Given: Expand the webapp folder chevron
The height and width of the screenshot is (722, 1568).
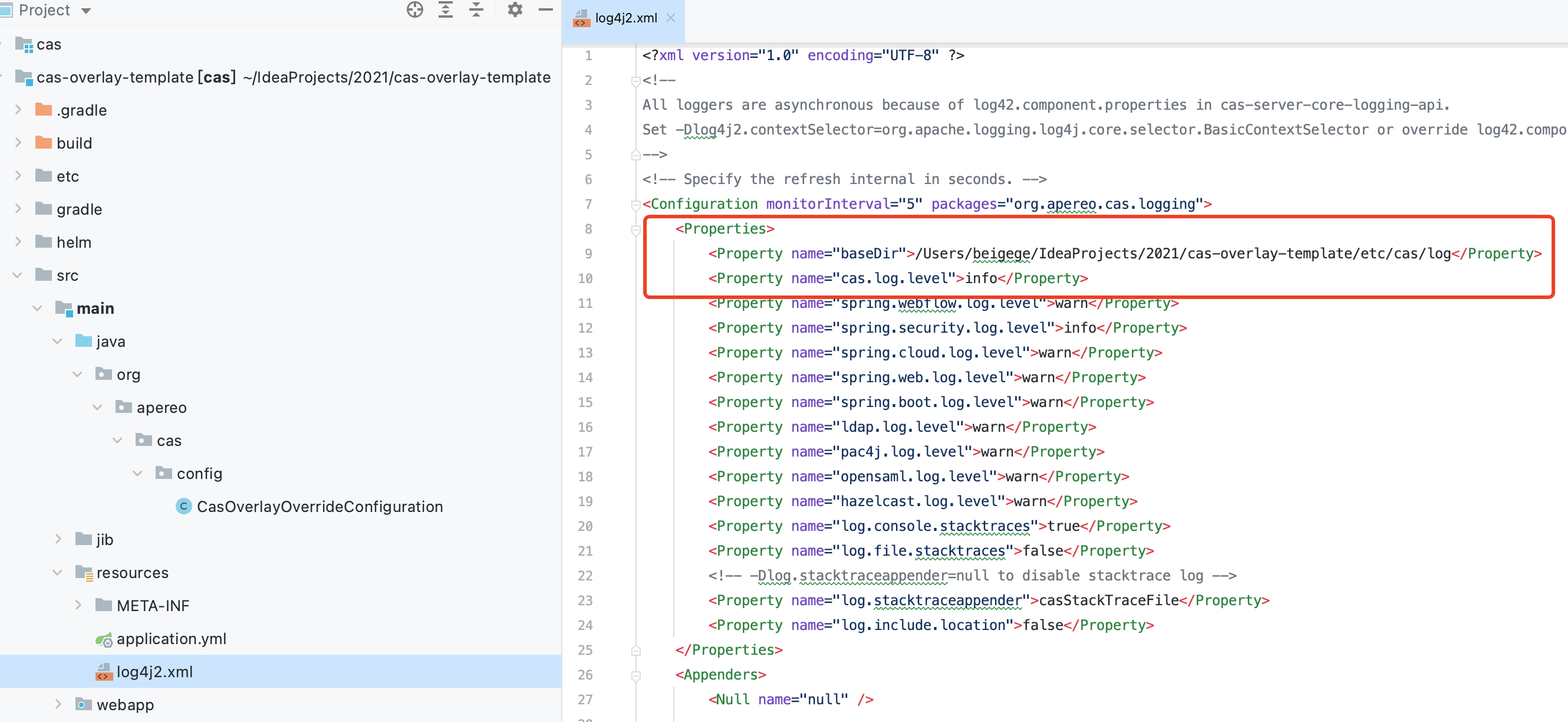Looking at the screenshot, I should pos(58,704).
